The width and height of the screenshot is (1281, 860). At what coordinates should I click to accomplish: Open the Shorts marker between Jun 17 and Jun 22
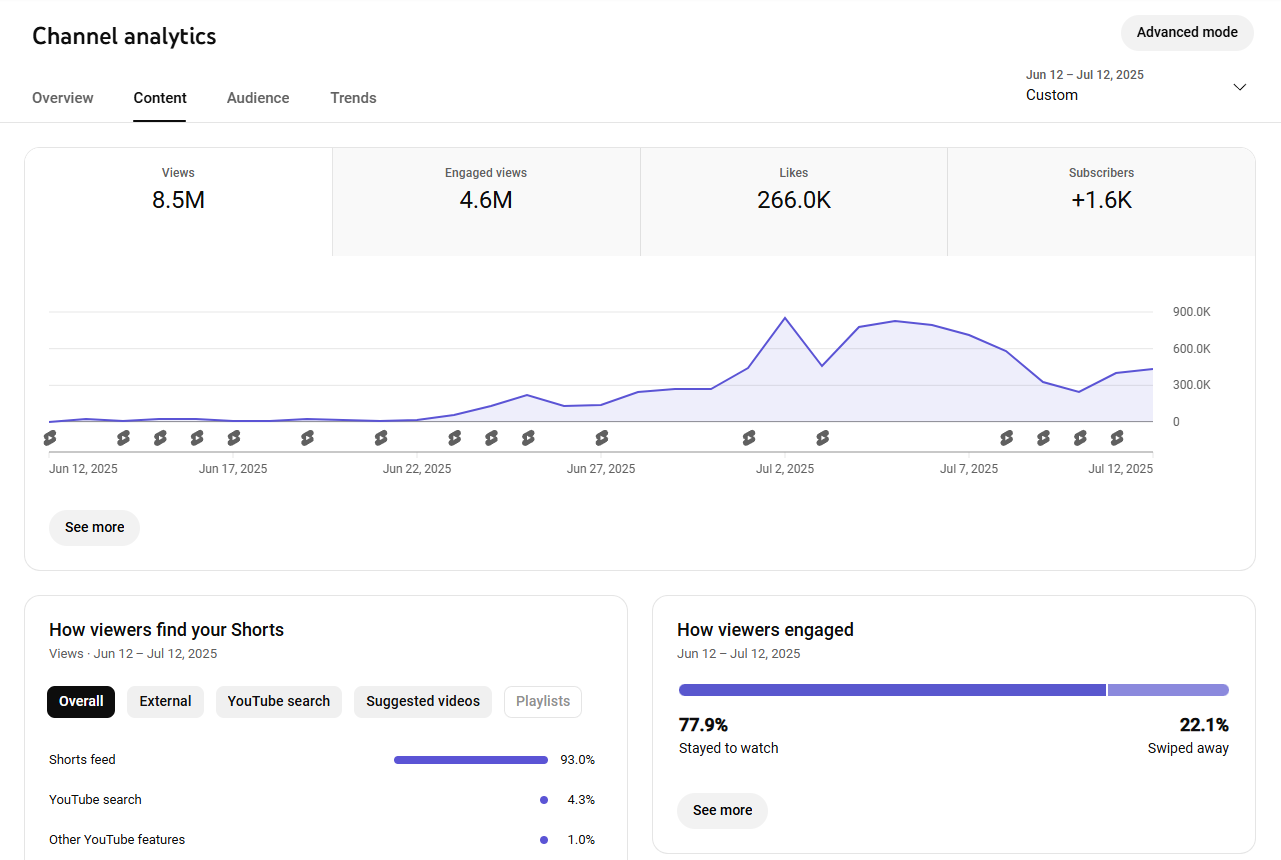click(307, 437)
